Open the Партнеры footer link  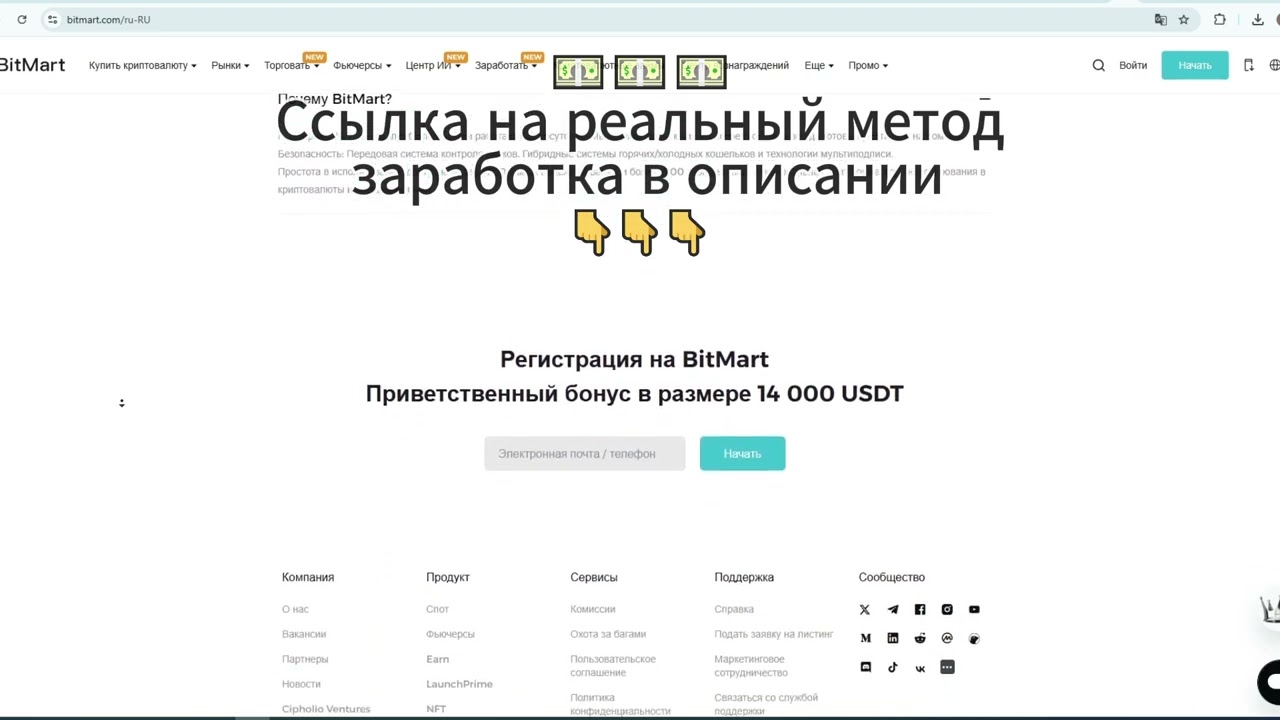tap(305, 659)
